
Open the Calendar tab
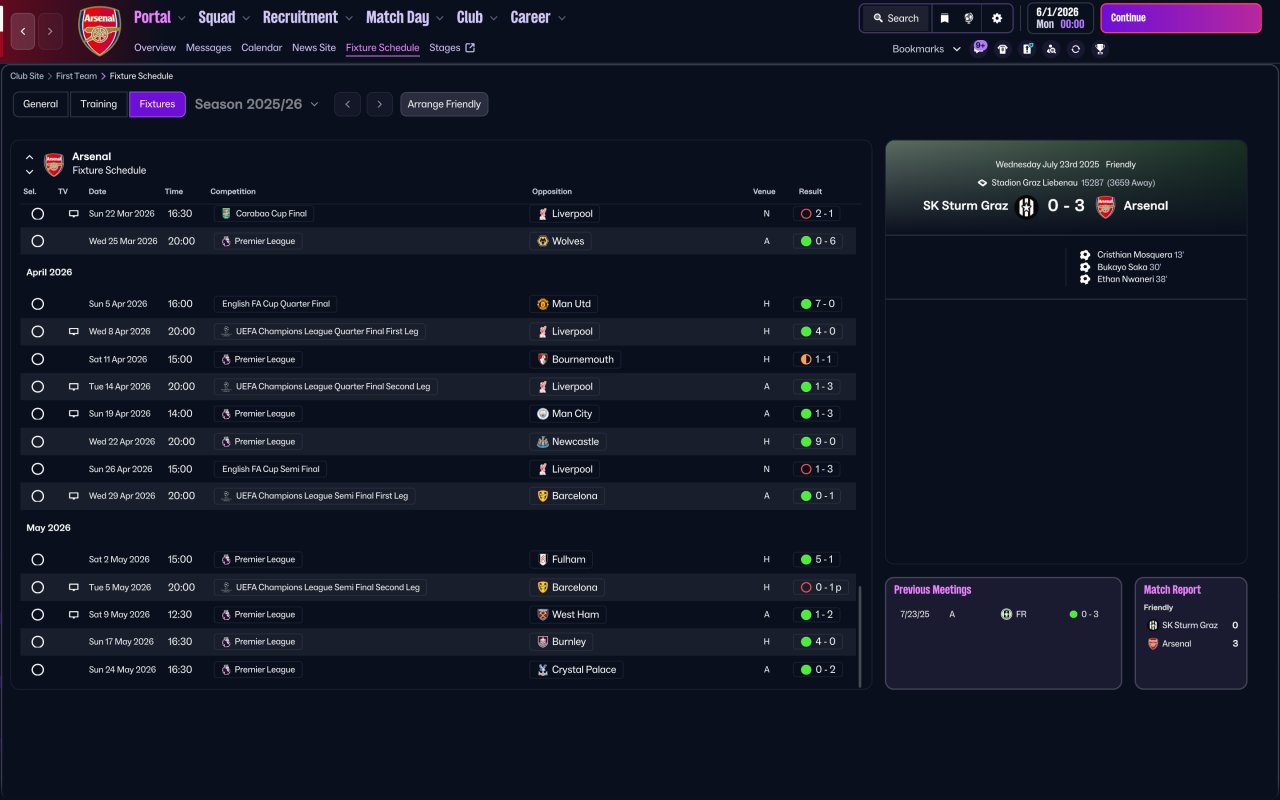pyautogui.click(x=262, y=48)
